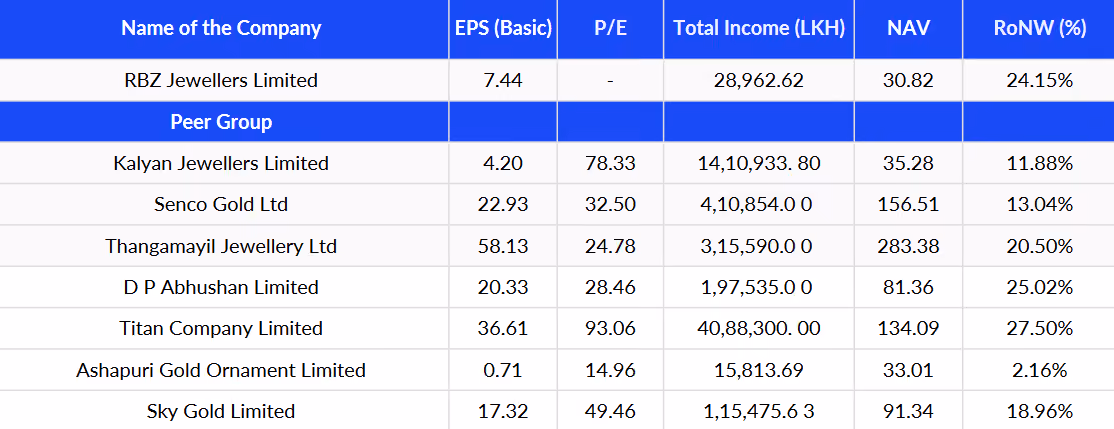Click the 'P/E' column header
Image resolution: width=1114 pixels, height=429 pixels.
610,28
